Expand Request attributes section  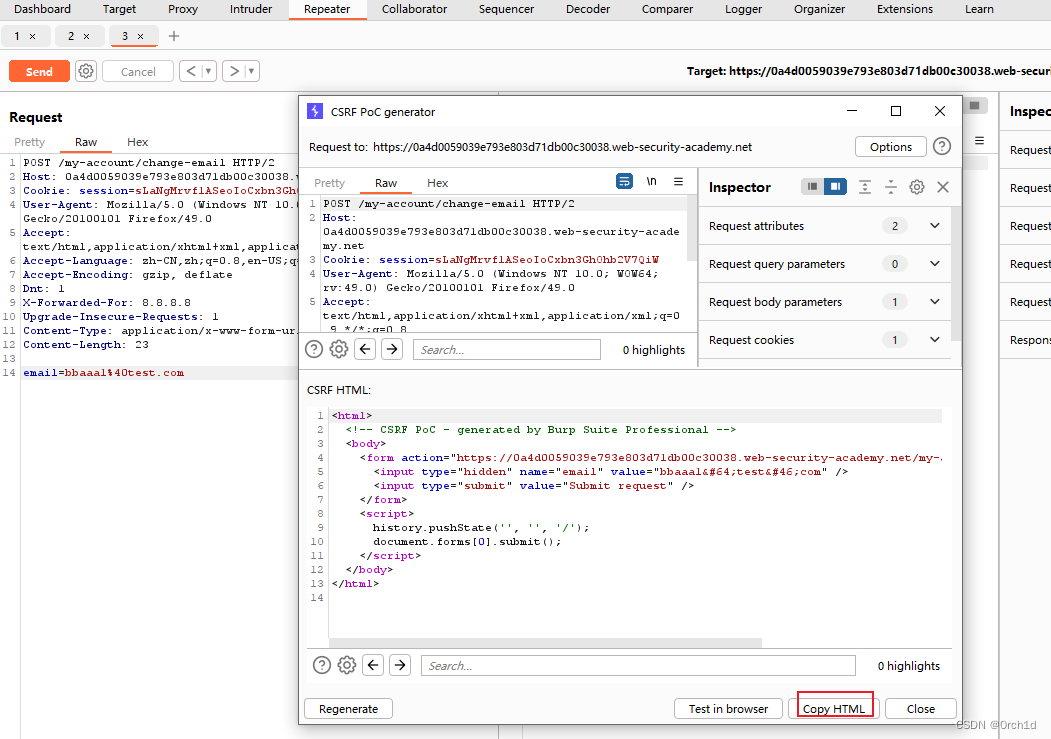coord(934,226)
